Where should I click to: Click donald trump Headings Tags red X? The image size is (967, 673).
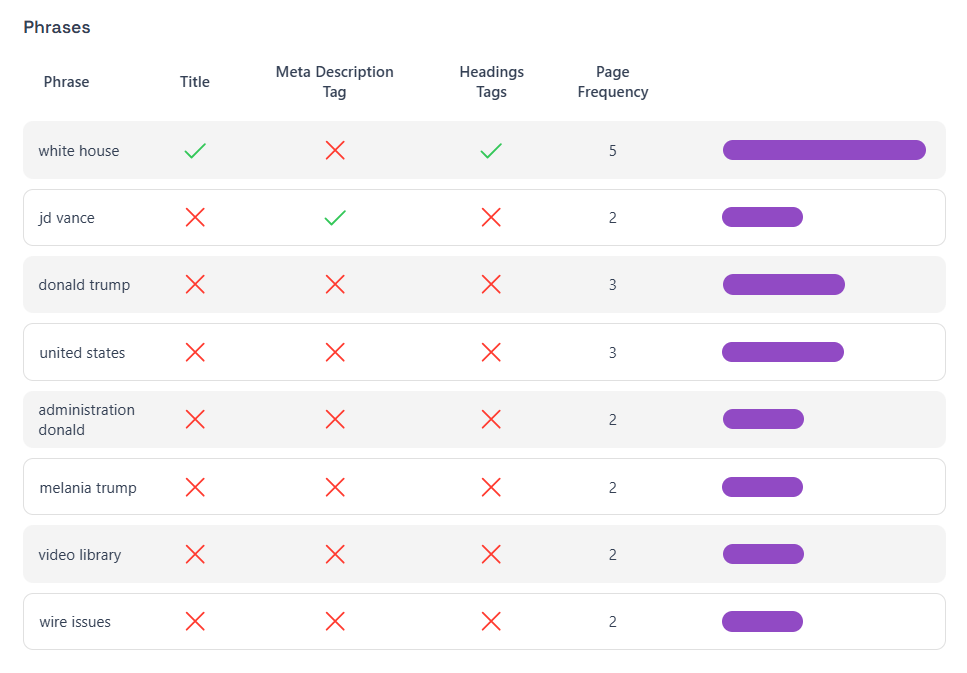(491, 285)
